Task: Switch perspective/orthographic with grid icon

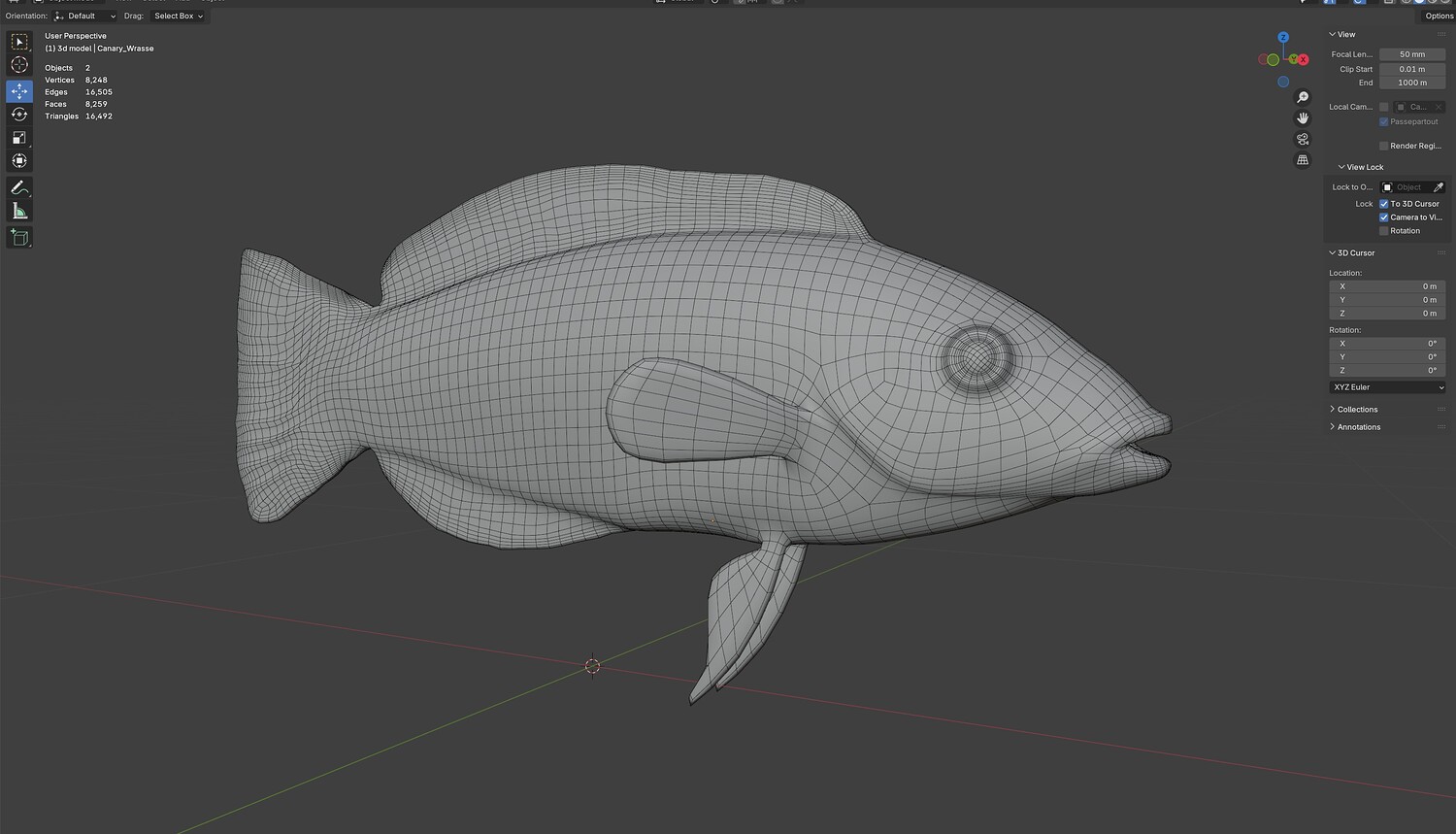Action: point(1303,160)
